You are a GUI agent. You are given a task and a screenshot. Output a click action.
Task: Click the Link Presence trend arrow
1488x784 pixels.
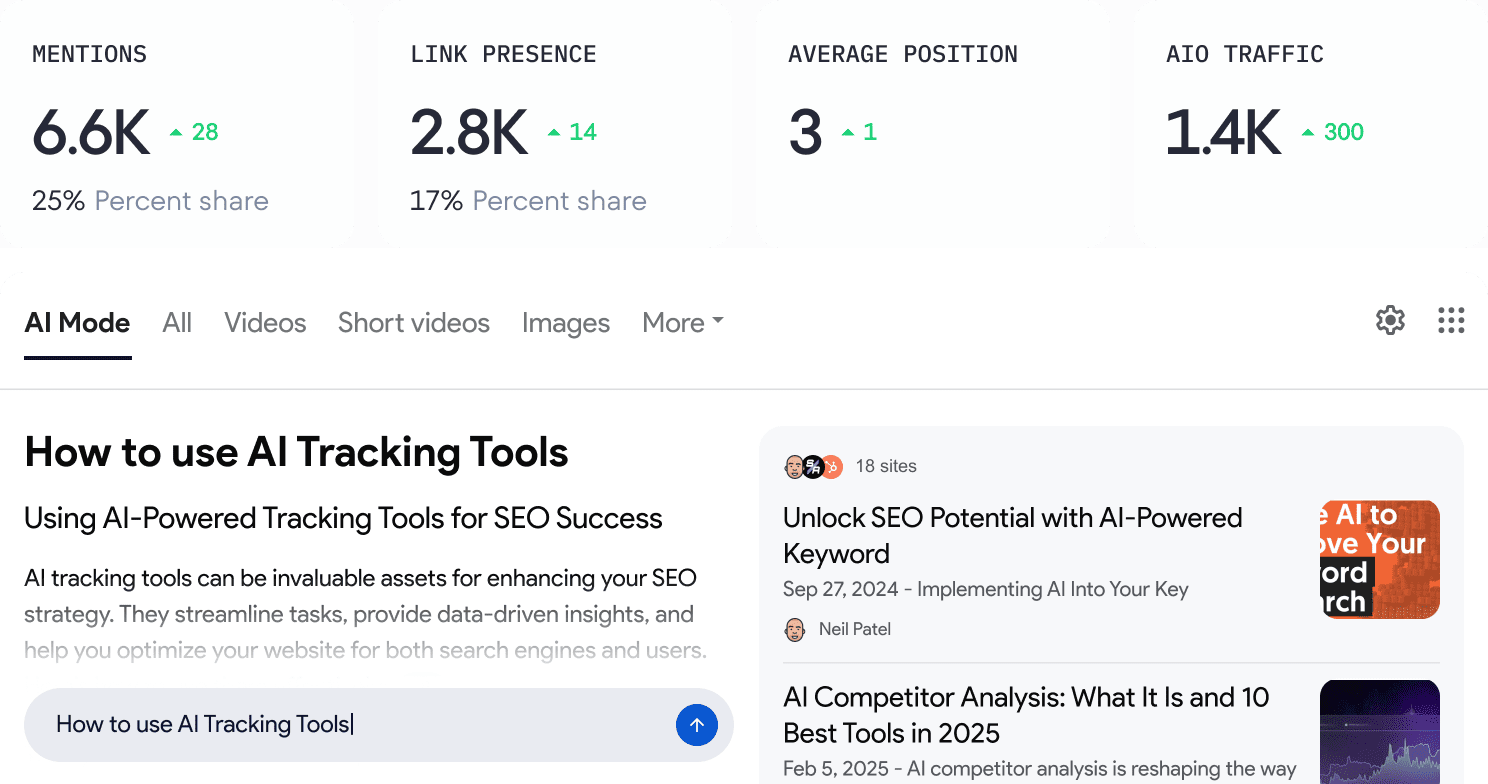click(x=554, y=132)
